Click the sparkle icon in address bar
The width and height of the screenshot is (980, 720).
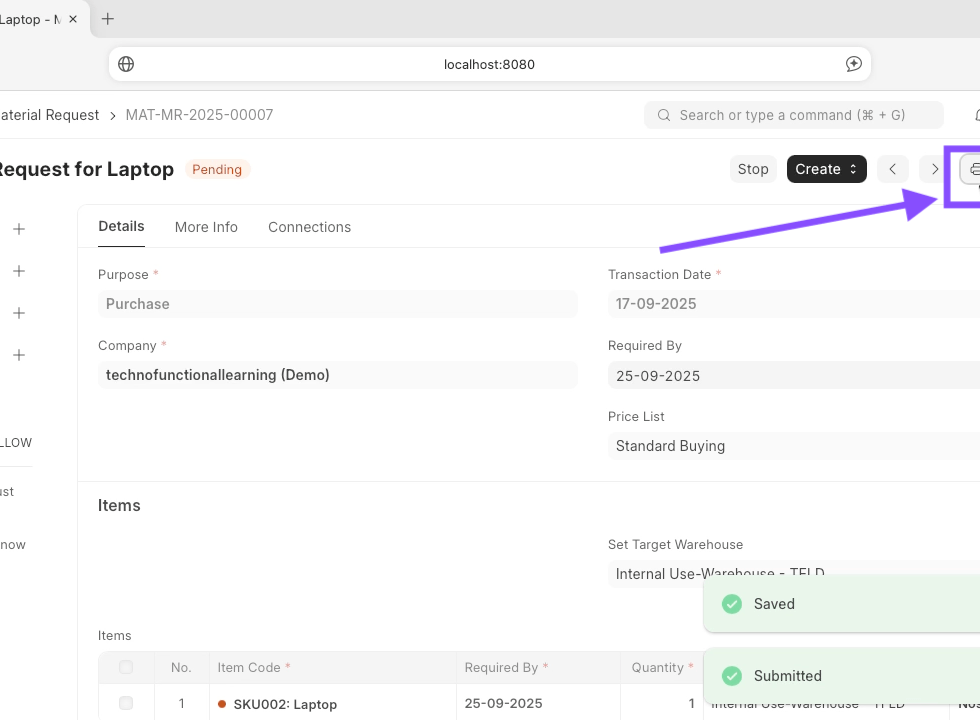[x=853, y=64]
